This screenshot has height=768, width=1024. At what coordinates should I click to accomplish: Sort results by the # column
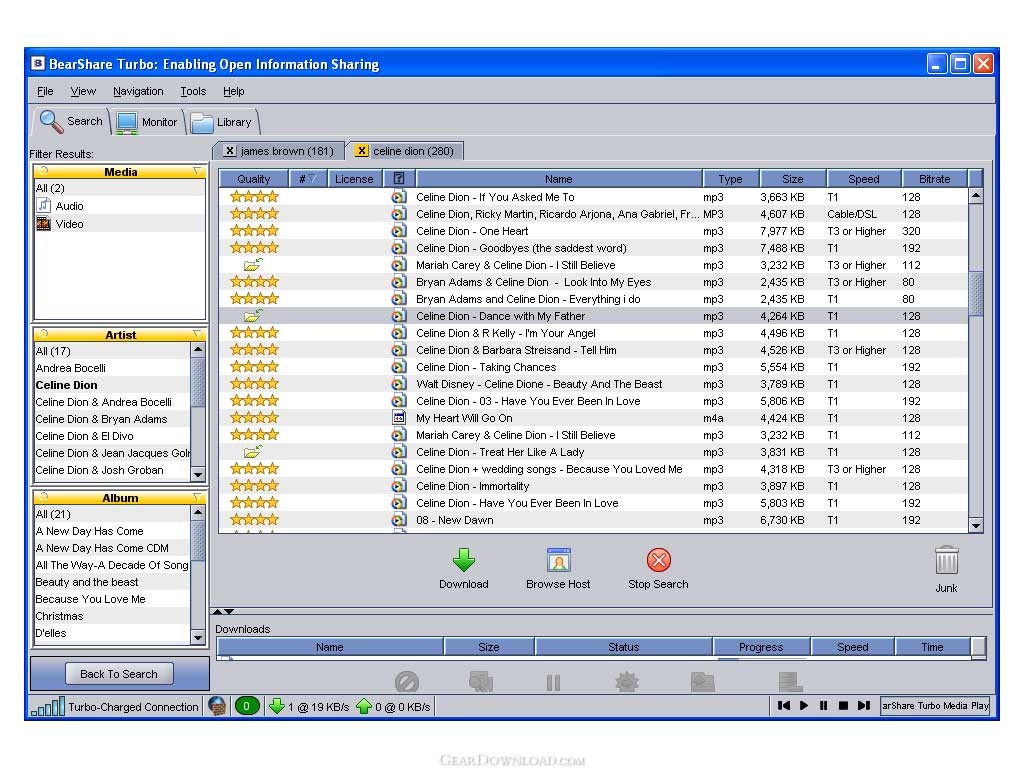306,178
